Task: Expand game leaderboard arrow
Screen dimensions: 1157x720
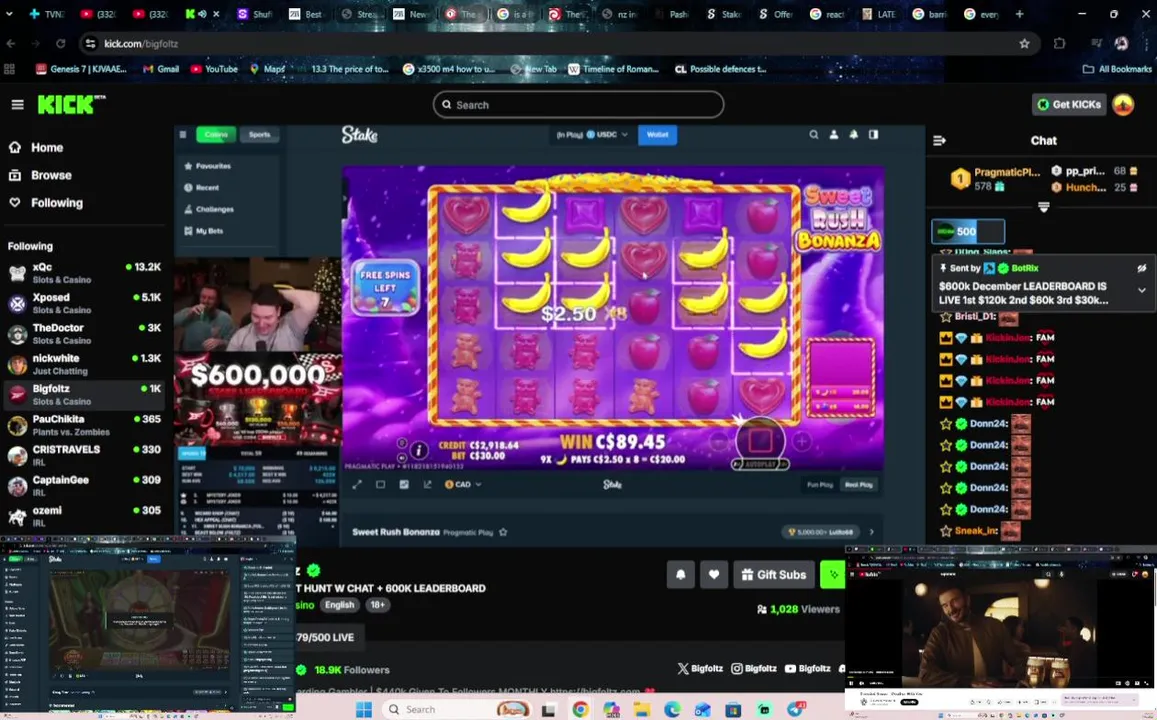Action: point(871,532)
